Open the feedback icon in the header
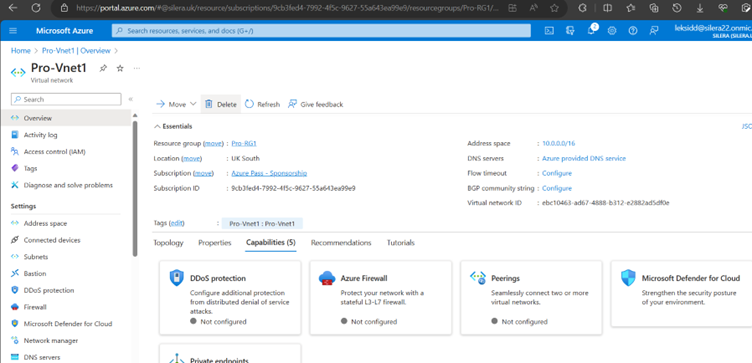The height and width of the screenshot is (363, 752). click(x=654, y=31)
